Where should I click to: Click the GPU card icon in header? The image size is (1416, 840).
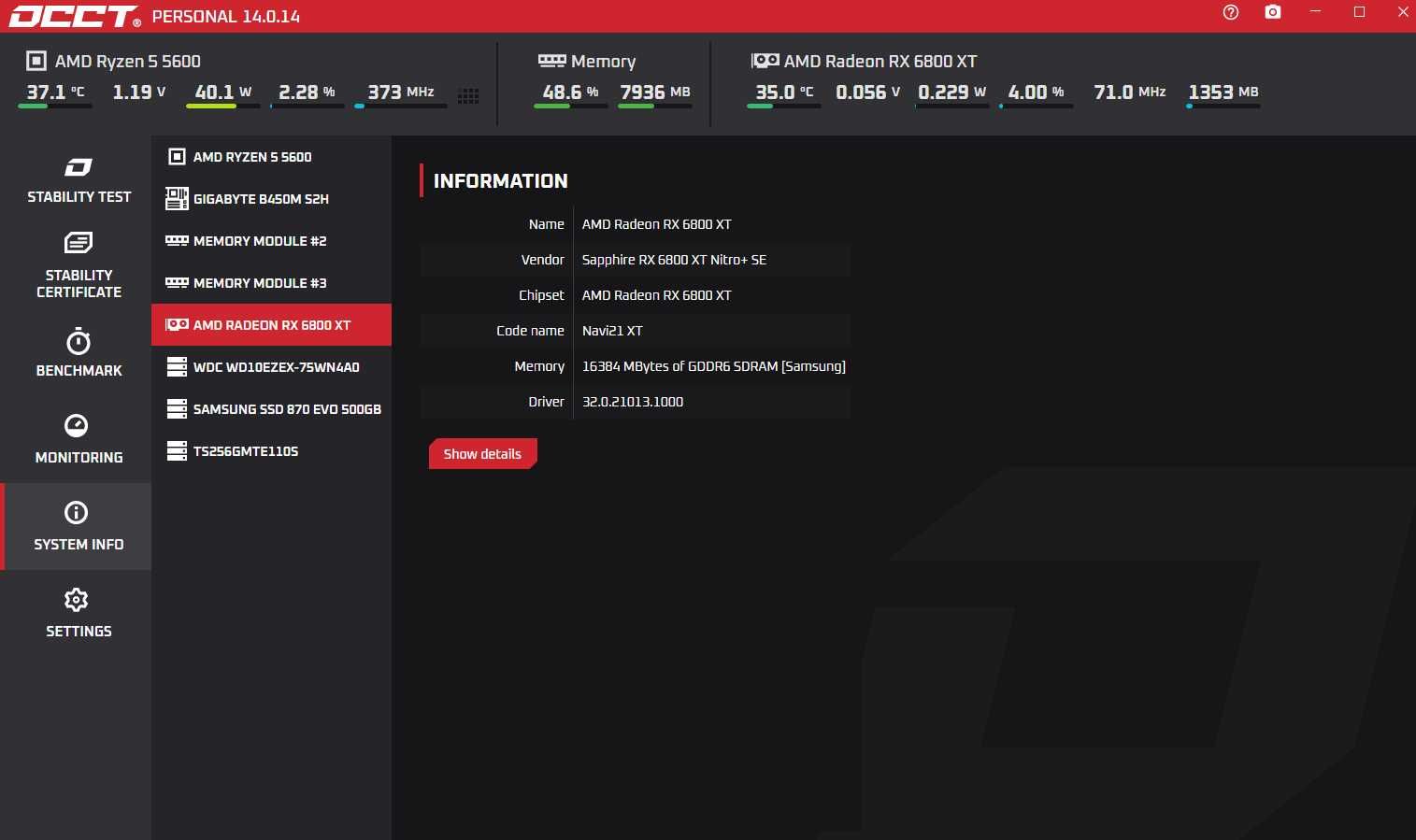765,61
